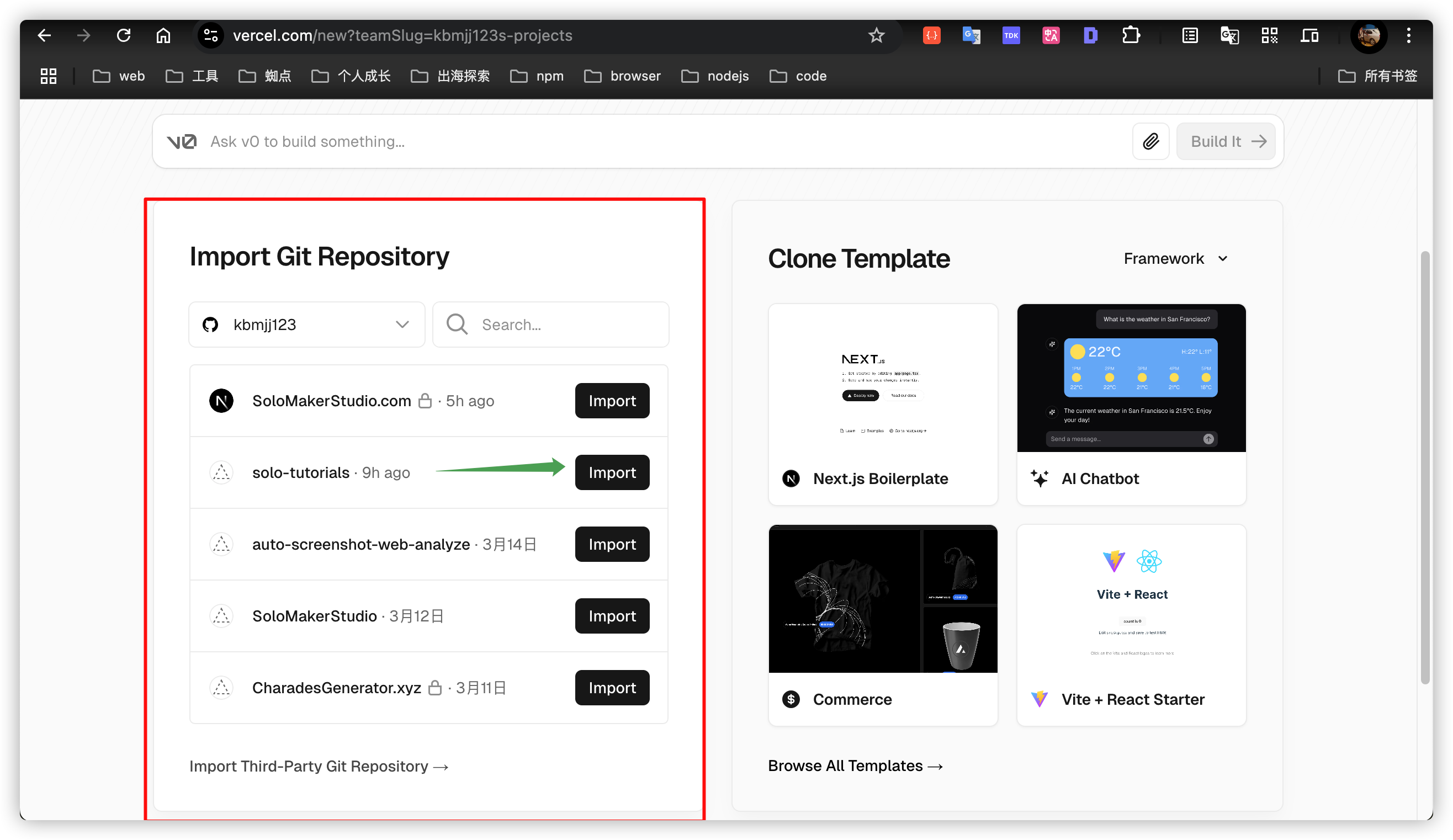This screenshot has width=1453, height=840.
Task: Open the pink translation extension icon
Action: click(1051, 36)
